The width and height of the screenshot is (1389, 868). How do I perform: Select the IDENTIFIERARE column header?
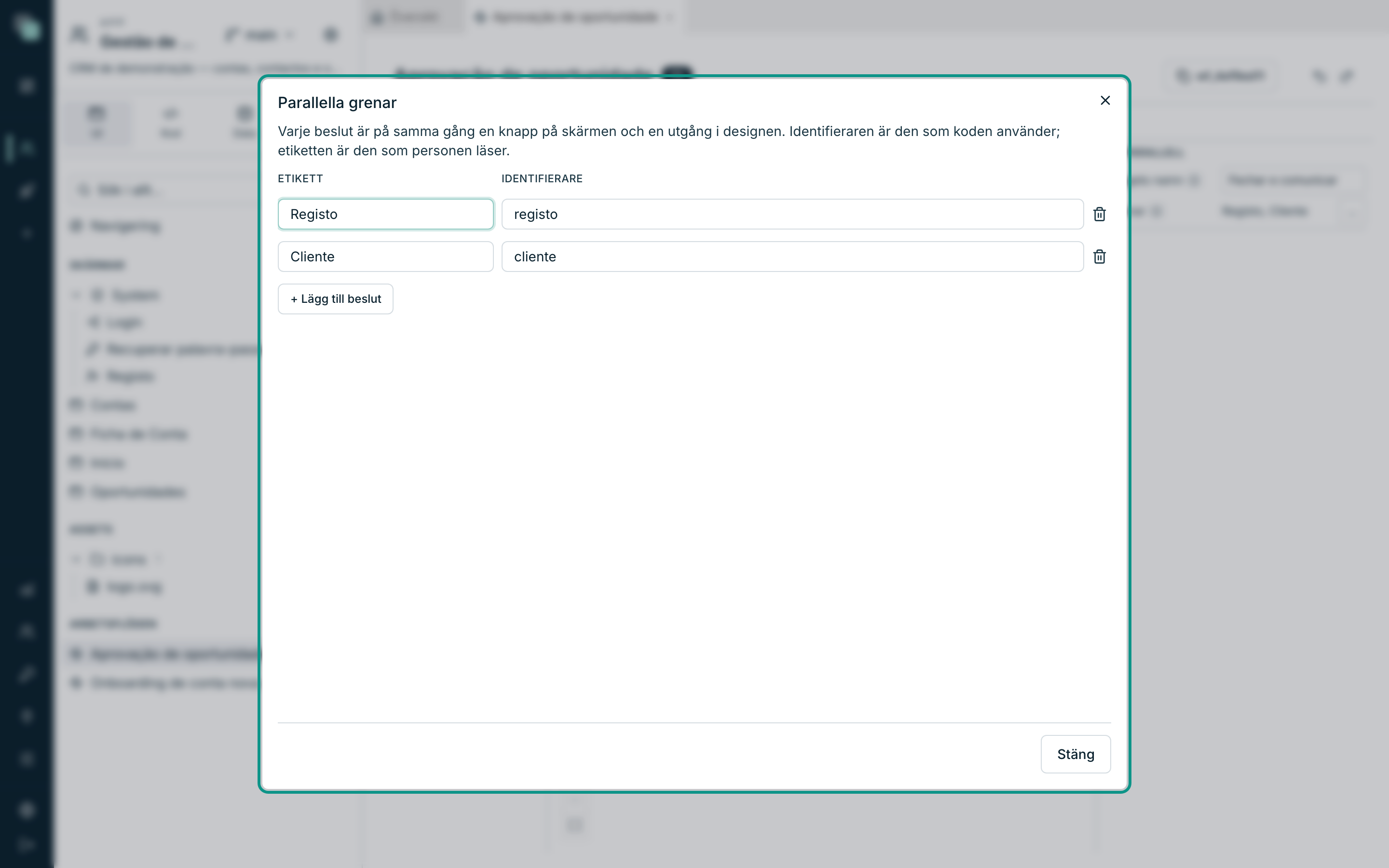coord(542,178)
